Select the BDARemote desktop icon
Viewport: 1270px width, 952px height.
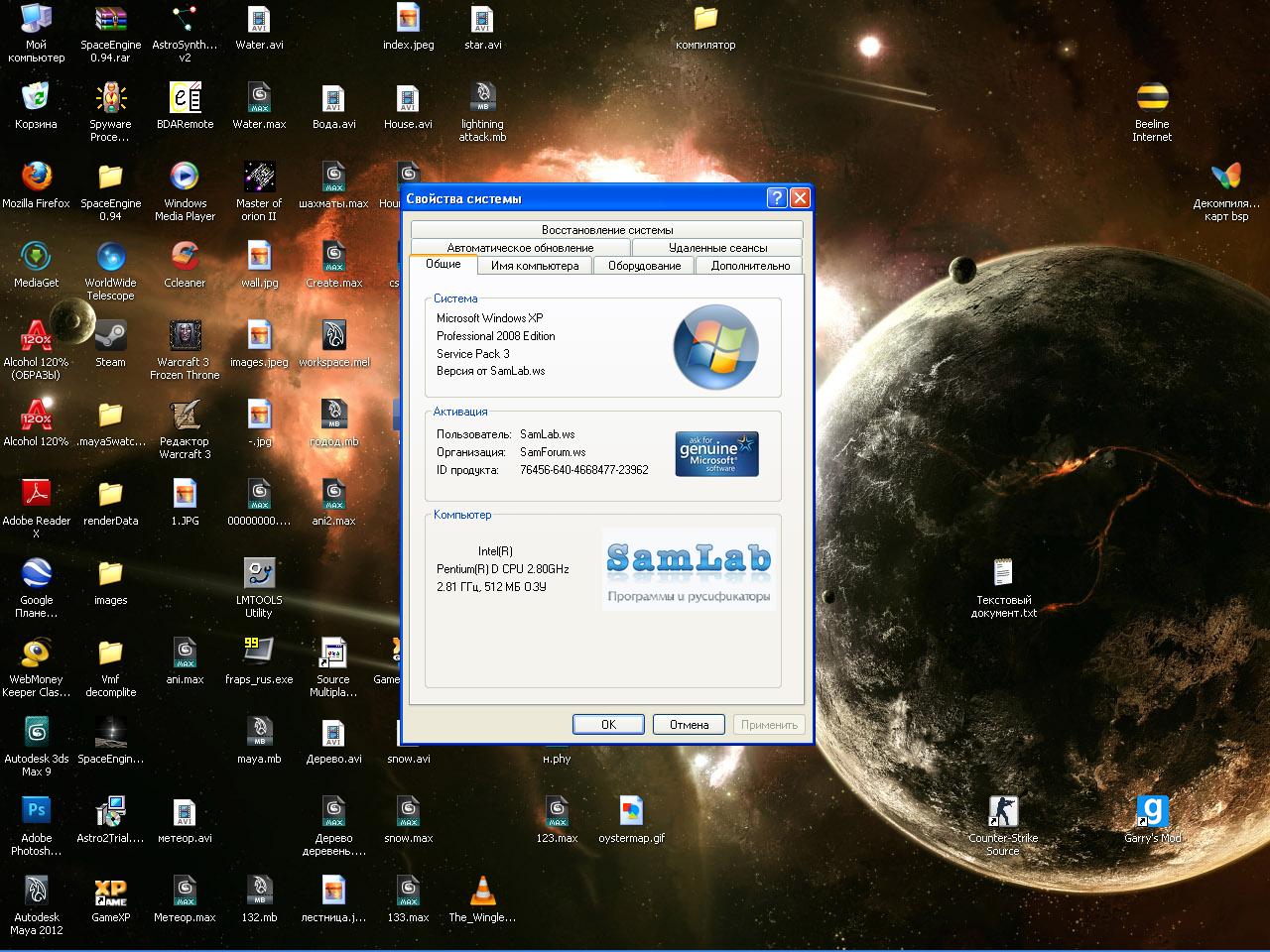185,97
